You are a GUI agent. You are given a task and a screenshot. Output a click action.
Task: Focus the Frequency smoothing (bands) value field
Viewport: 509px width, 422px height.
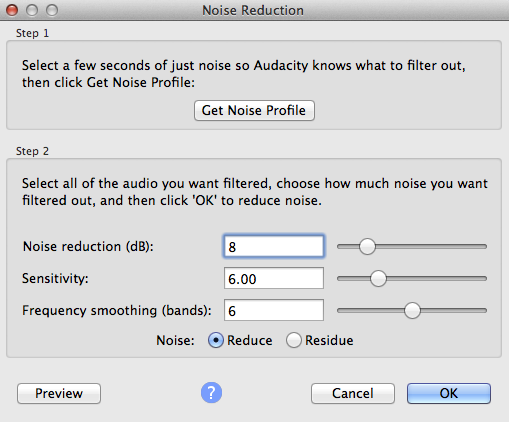tap(274, 310)
